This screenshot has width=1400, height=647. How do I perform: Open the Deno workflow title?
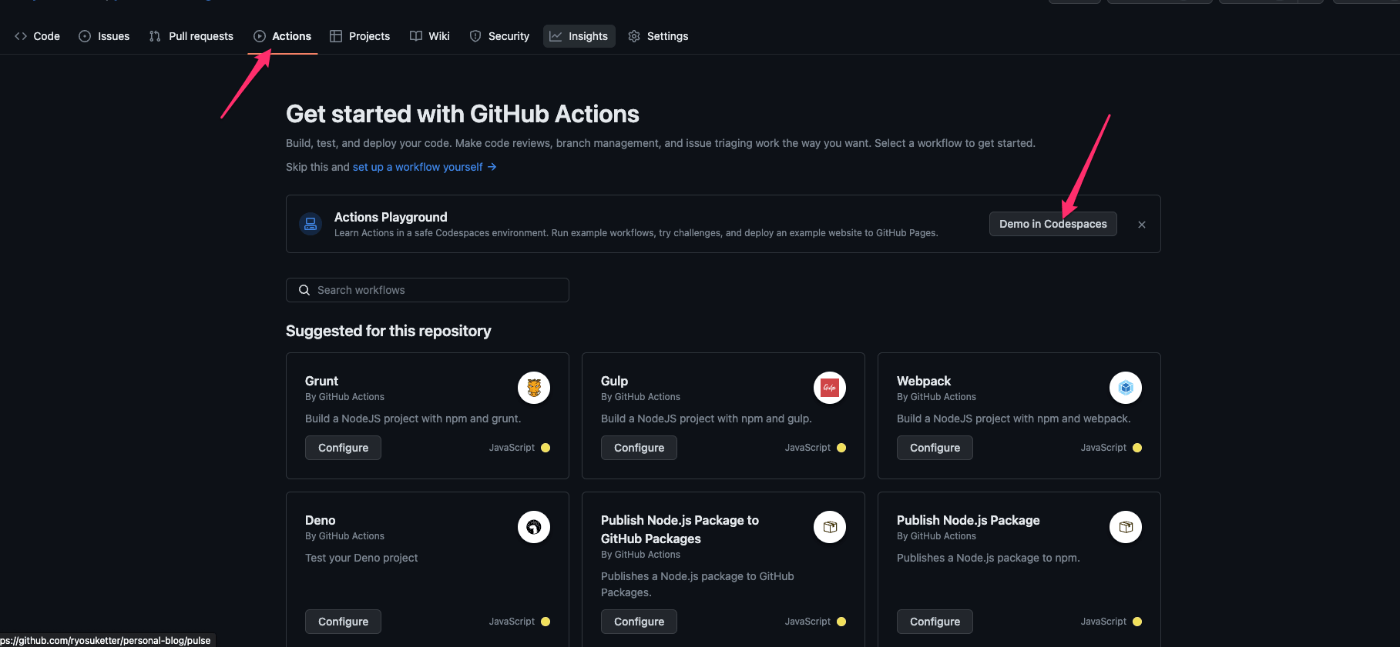(x=320, y=520)
